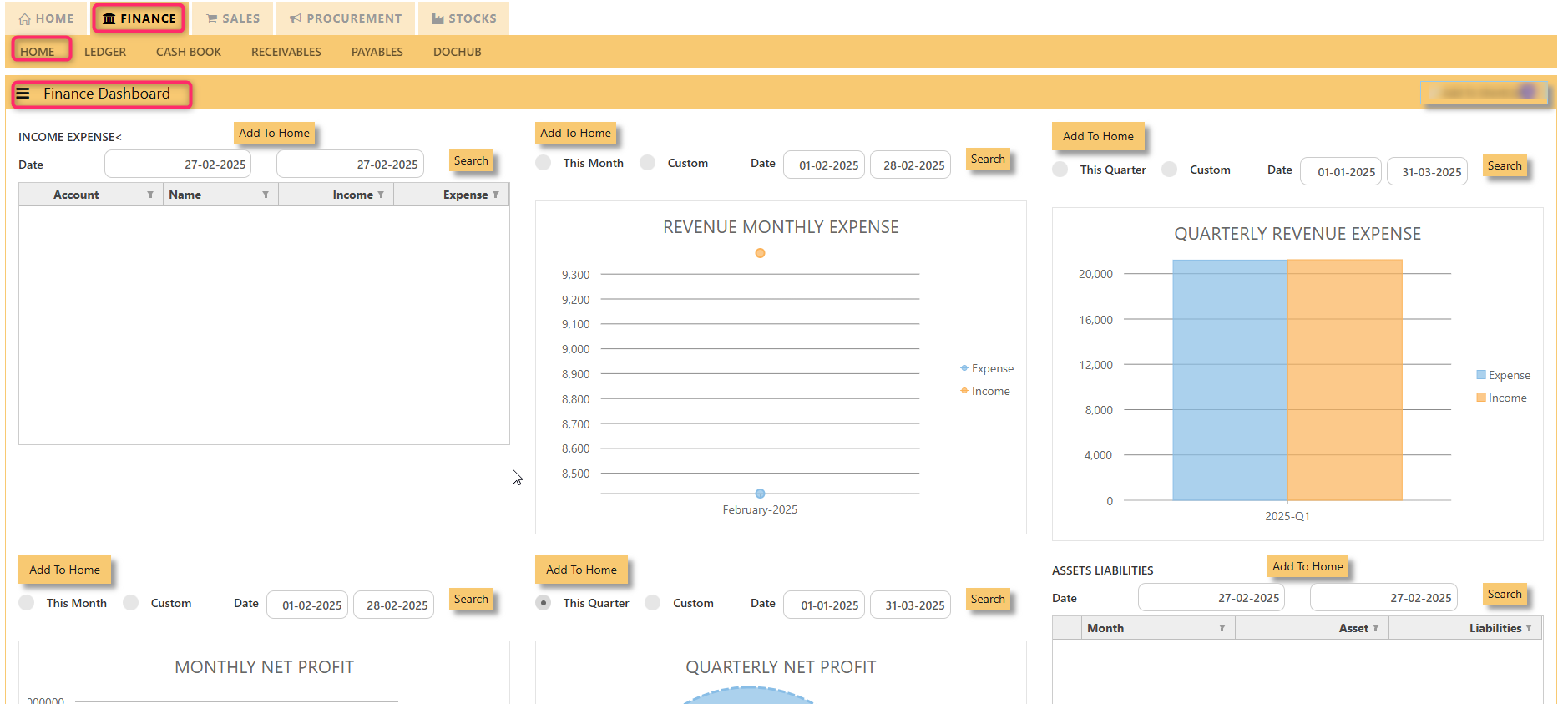The width and height of the screenshot is (1568, 704).
Task: Click Assets Liabilities start date field
Action: point(1211,597)
